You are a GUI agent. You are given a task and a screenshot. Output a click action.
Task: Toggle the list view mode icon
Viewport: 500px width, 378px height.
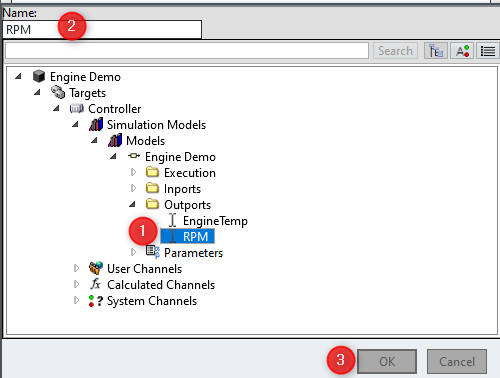click(488, 51)
